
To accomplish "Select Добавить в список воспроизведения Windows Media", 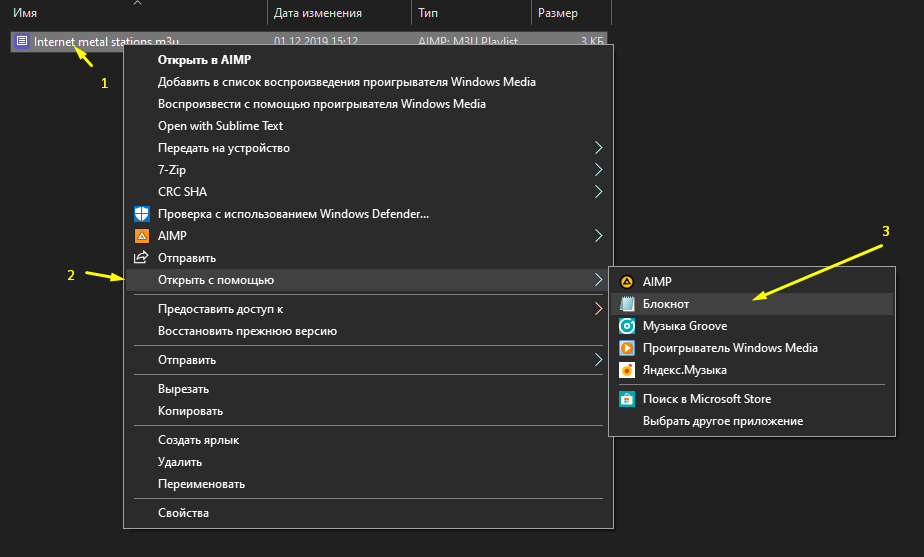I will pos(368,82).
